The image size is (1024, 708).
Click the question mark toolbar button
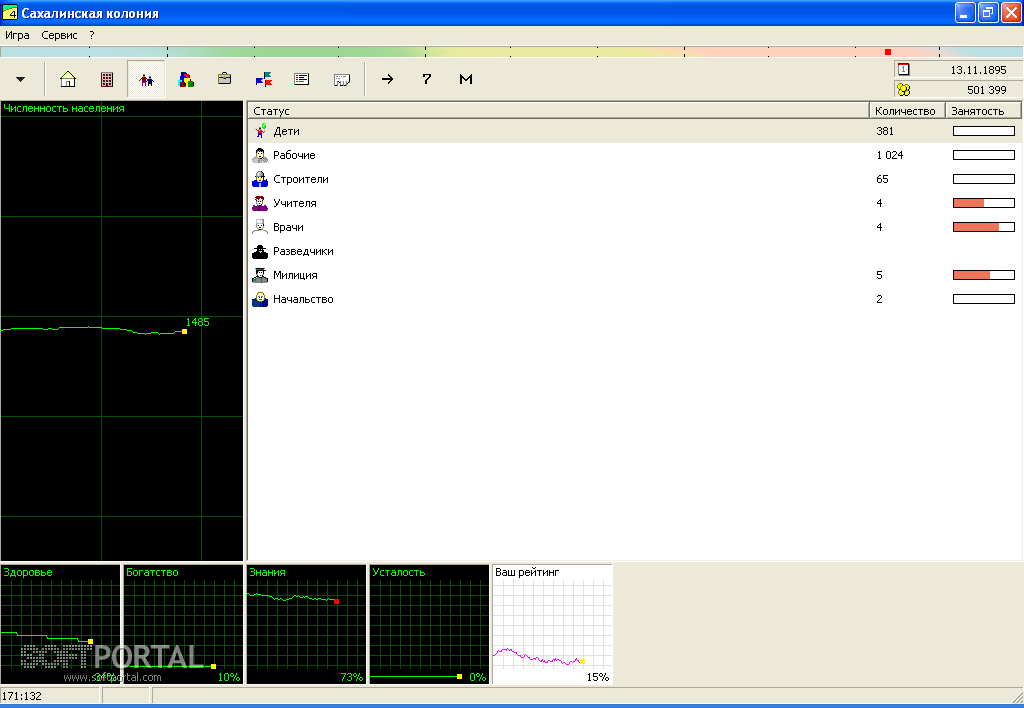pyautogui.click(x=427, y=80)
